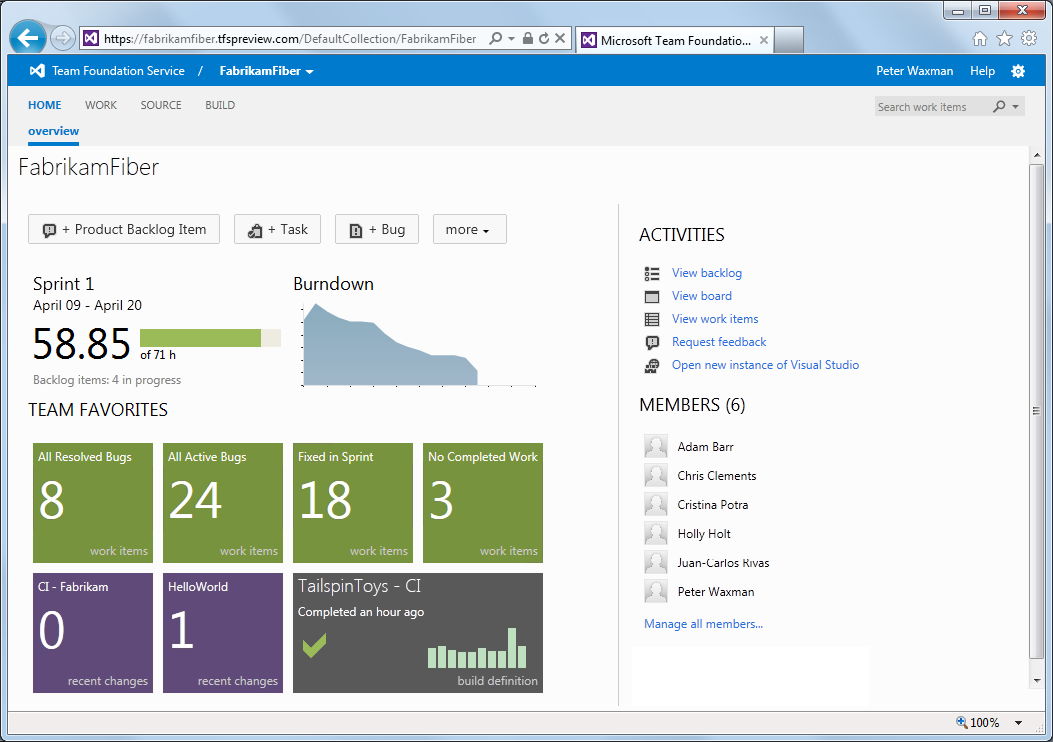This screenshot has height=742, width=1053.
Task: Select the overview sub-tab
Action: [x=53, y=131]
